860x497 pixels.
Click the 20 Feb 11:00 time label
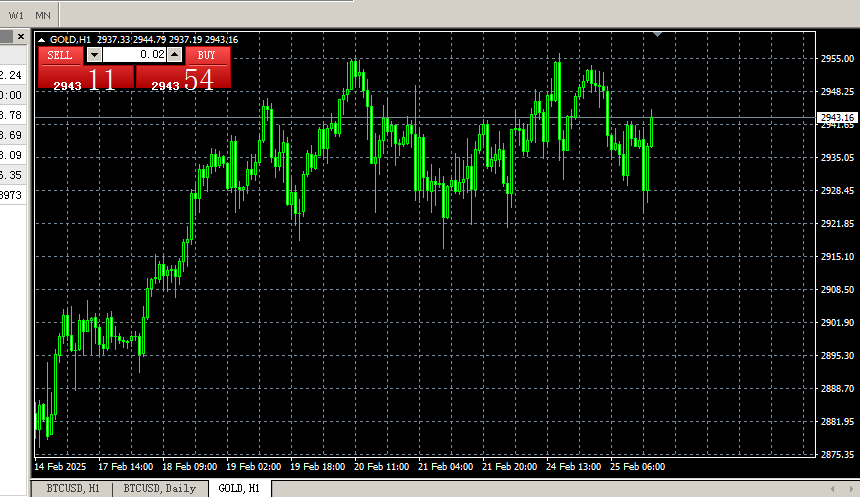[382, 467]
